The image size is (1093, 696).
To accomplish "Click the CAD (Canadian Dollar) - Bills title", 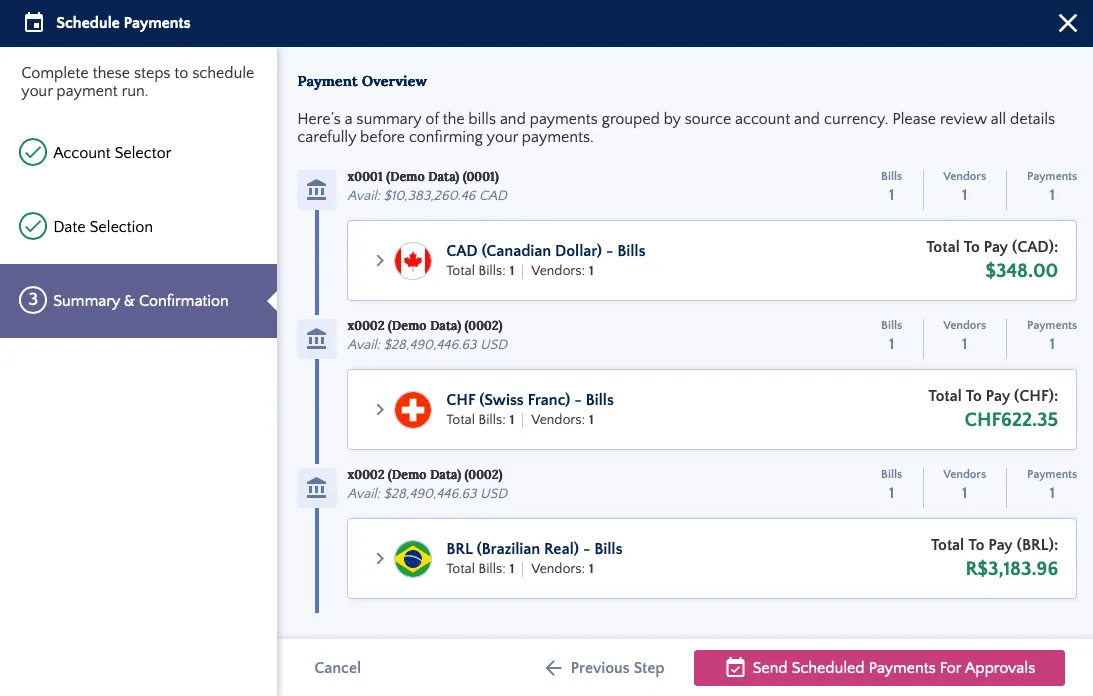I will pyautogui.click(x=546, y=250).
